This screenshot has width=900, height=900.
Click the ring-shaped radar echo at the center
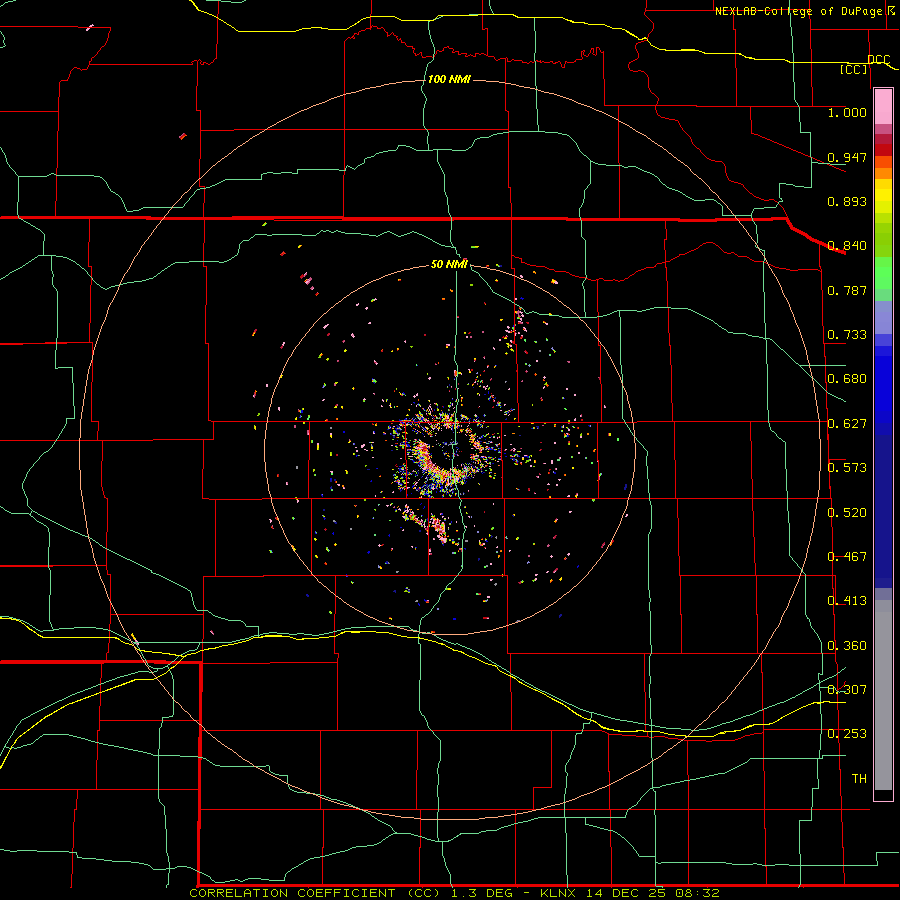coord(448,451)
